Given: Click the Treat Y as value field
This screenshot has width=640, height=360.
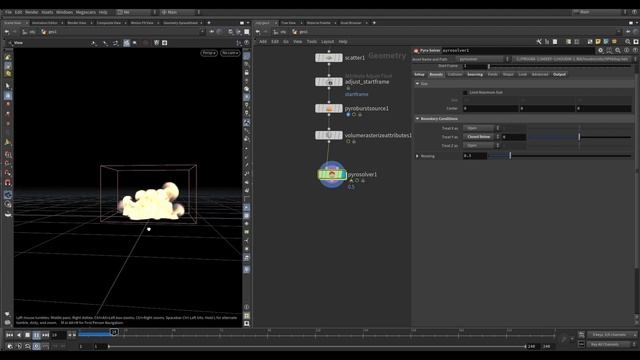Looking at the screenshot, I should tap(513, 137).
